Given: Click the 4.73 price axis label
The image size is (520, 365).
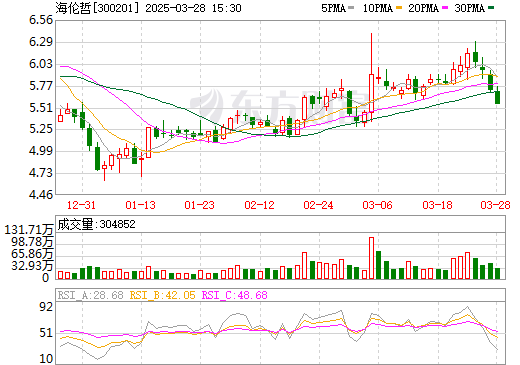Looking at the screenshot, I should click(x=41, y=173).
